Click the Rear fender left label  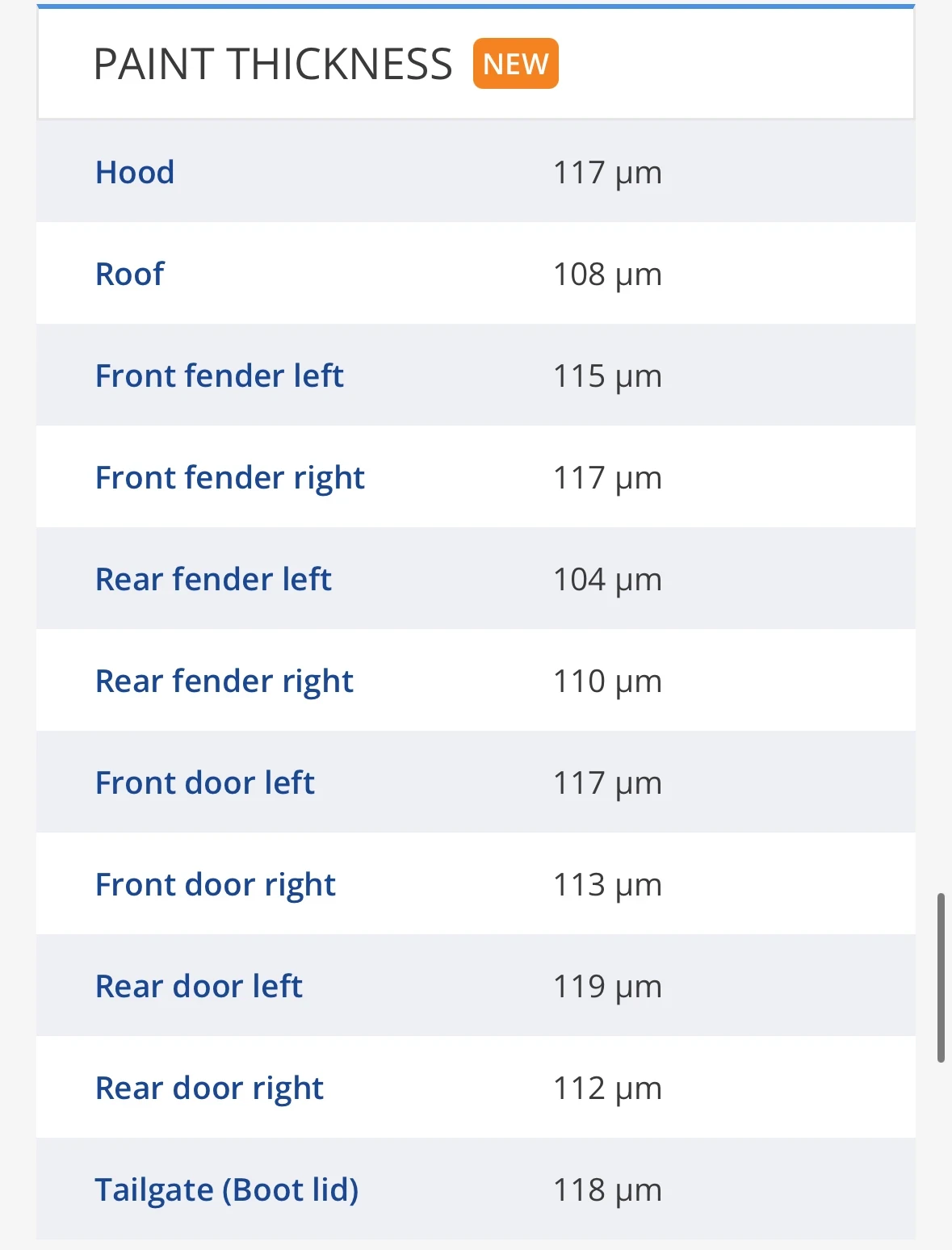point(213,579)
